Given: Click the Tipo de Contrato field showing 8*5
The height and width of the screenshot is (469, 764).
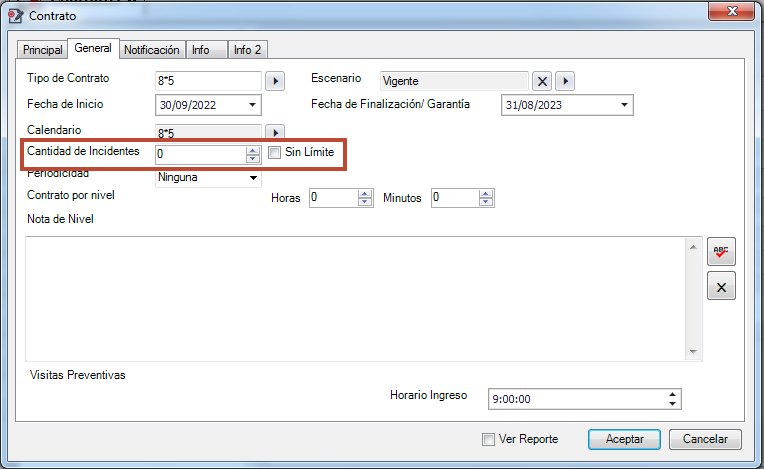Looking at the screenshot, I should (208, 81).
